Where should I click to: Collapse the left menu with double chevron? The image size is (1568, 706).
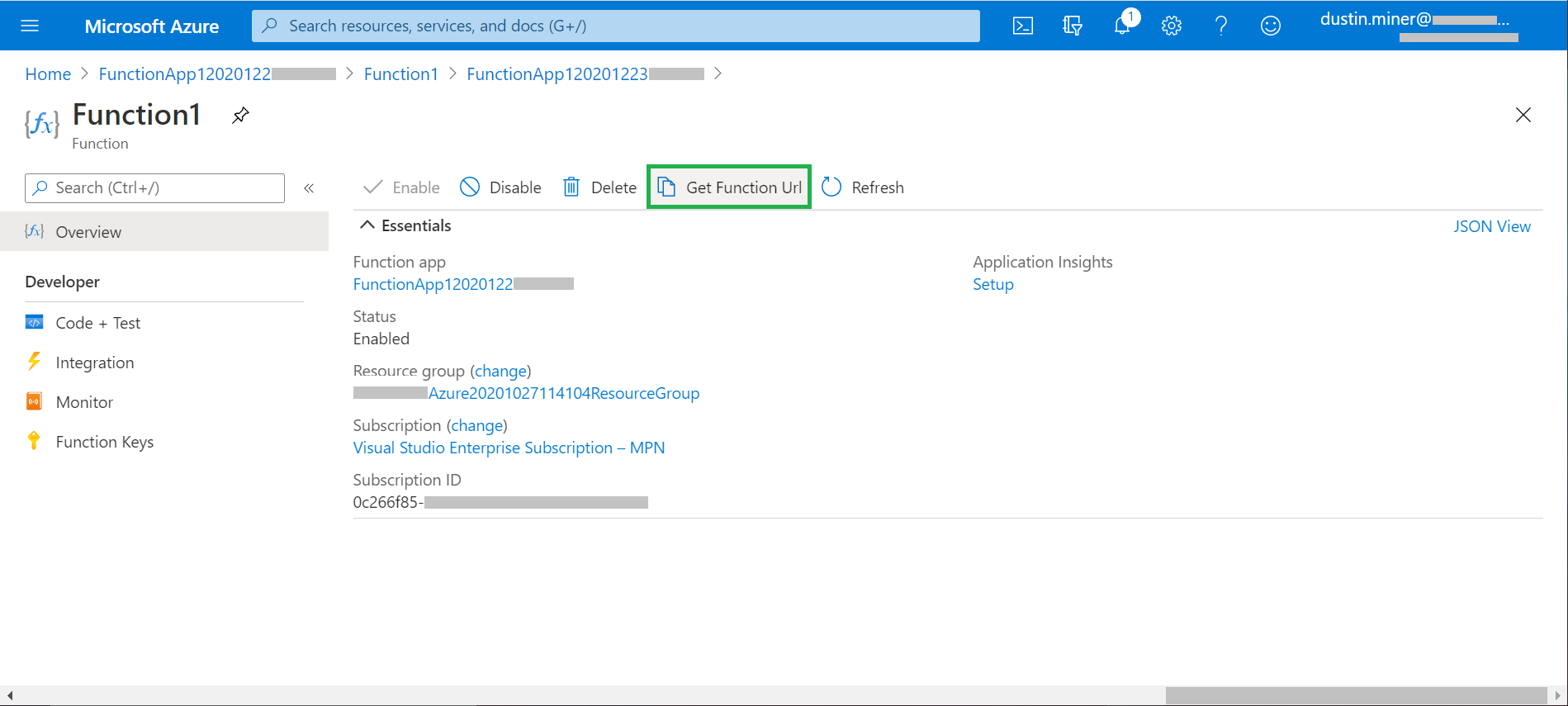pos(309,188)
